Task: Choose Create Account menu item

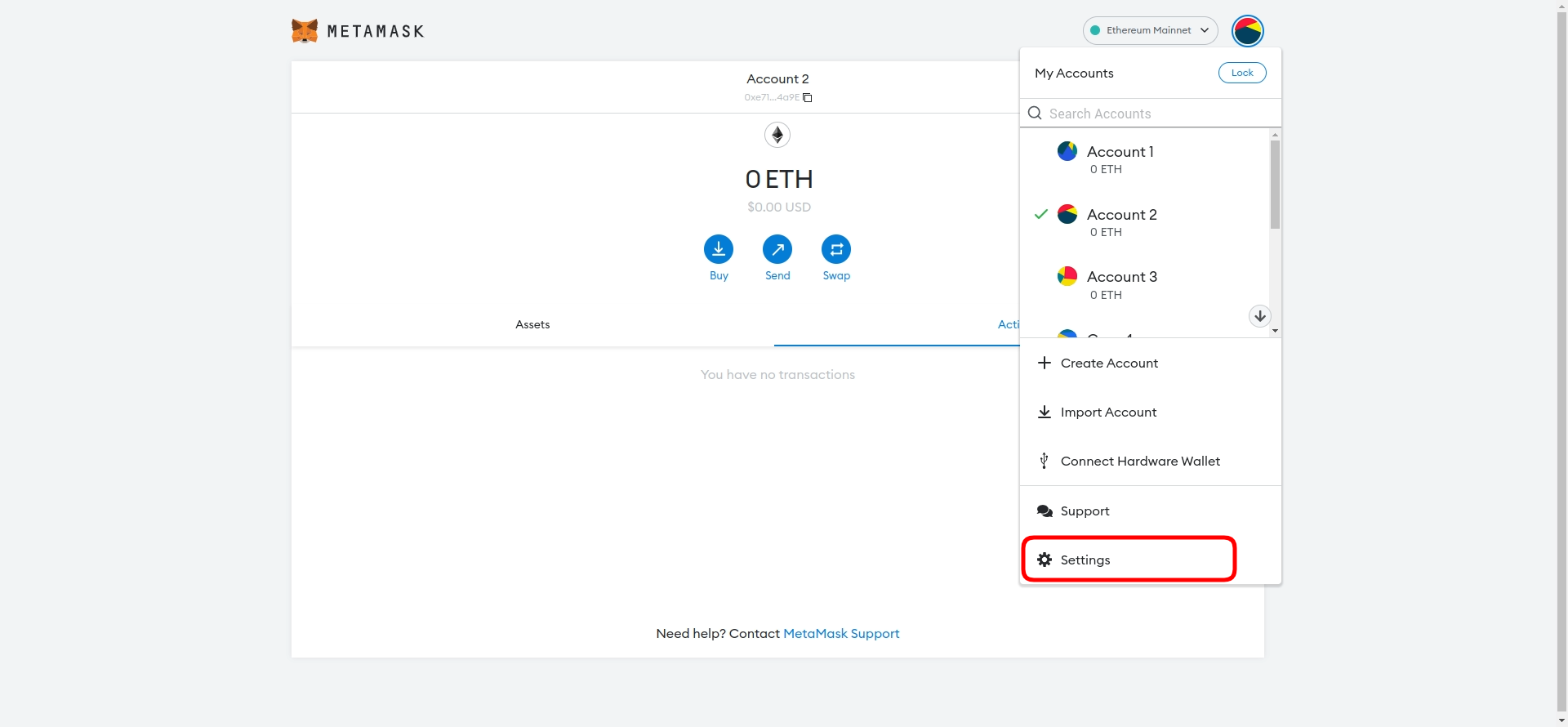Action: click(x=1150, y=363)
